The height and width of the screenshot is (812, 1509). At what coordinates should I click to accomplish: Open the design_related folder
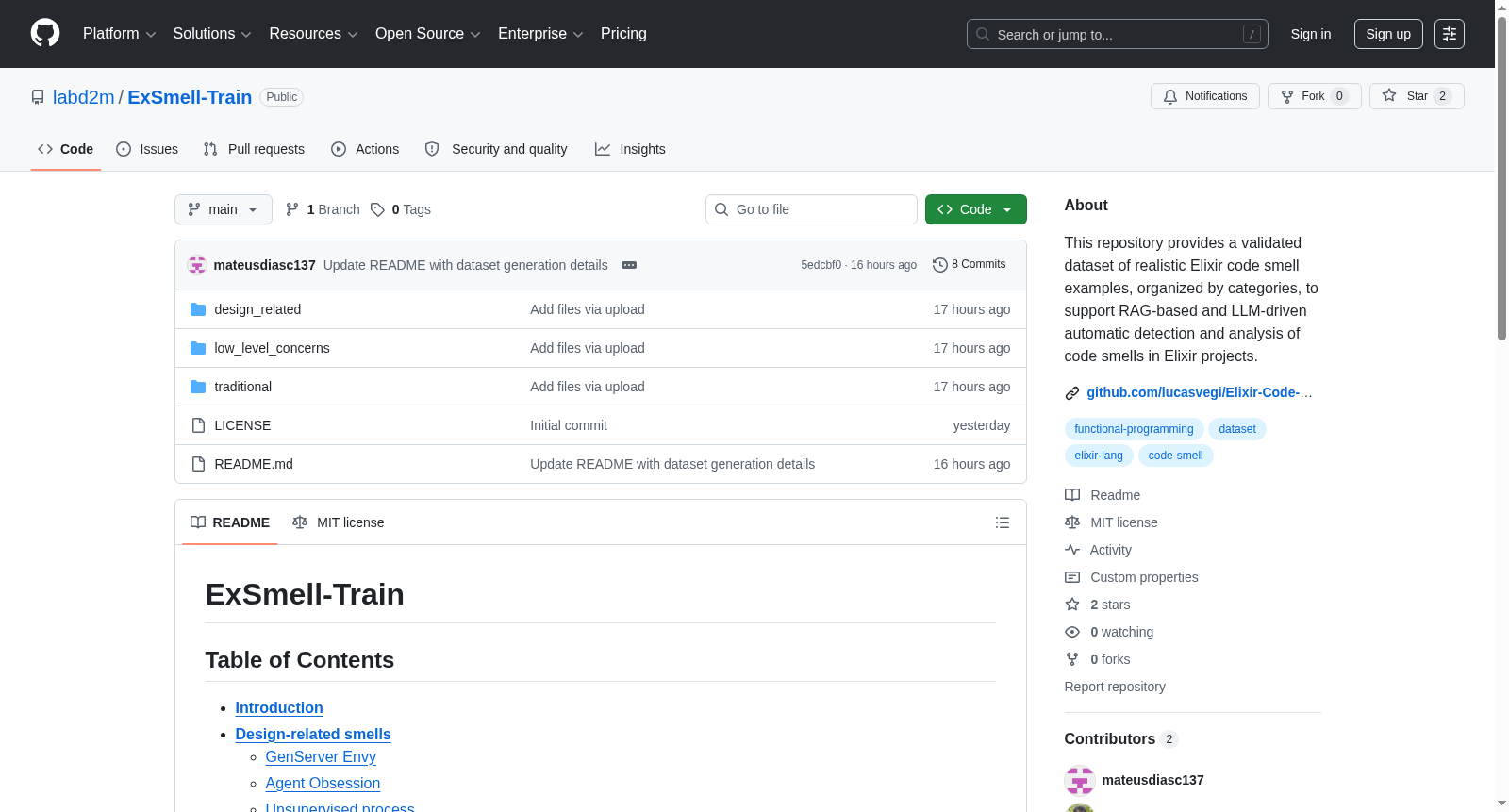click(257, 309)
